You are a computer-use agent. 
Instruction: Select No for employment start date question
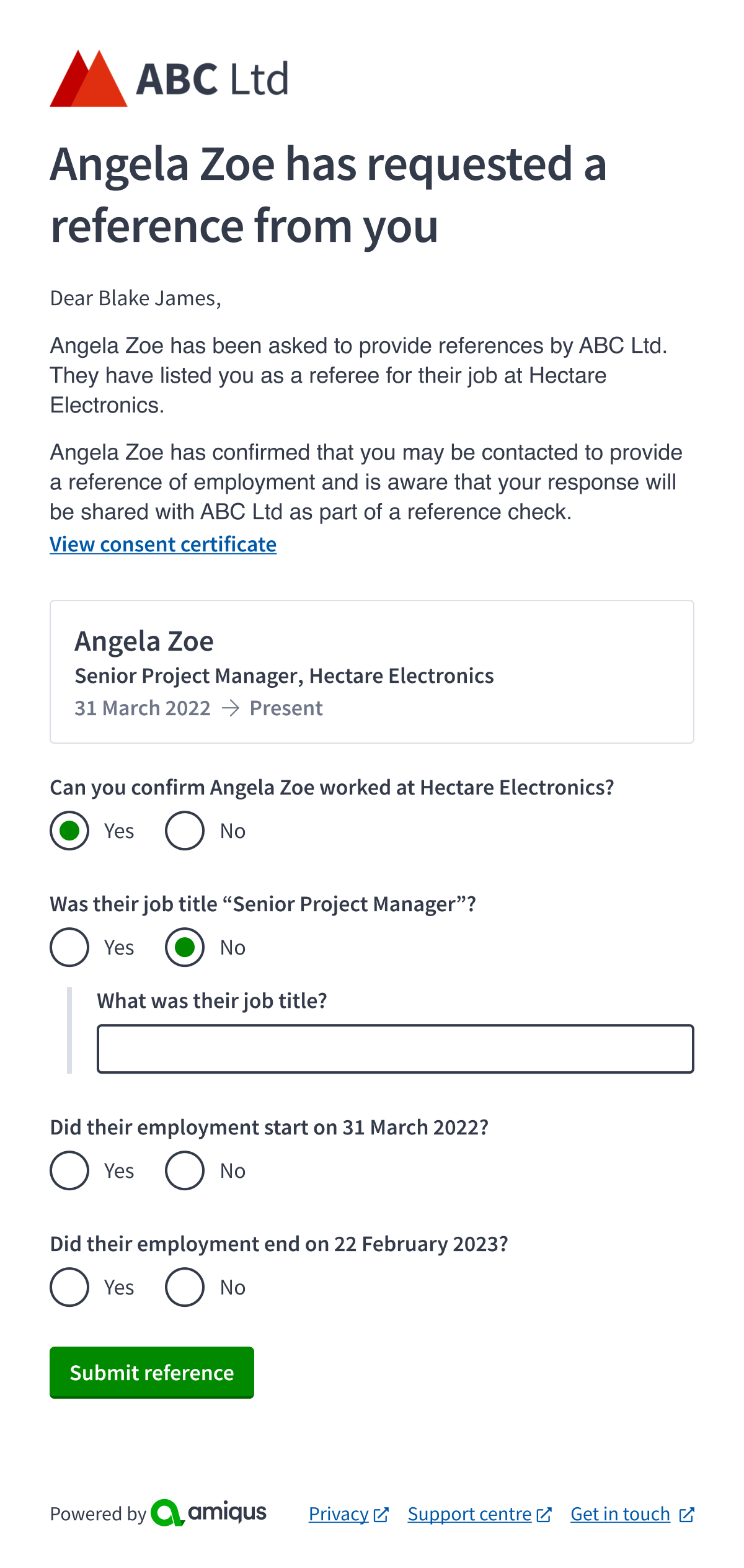pos(184,1170)
